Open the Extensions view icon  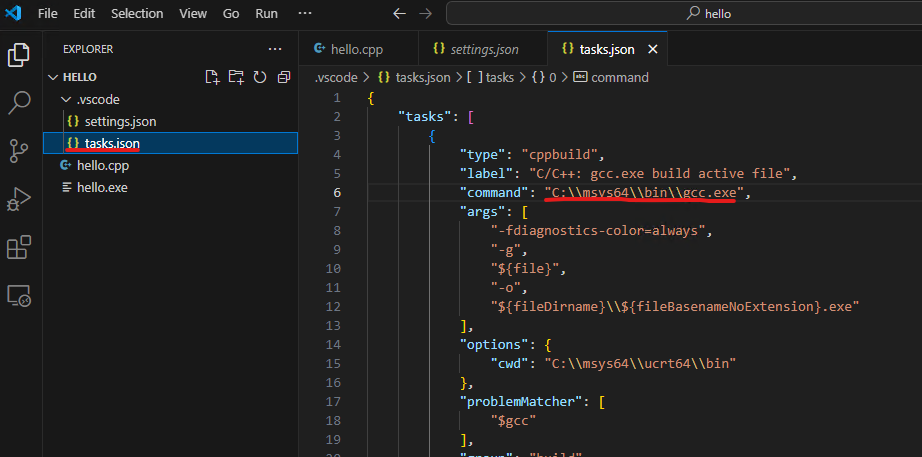19,247
